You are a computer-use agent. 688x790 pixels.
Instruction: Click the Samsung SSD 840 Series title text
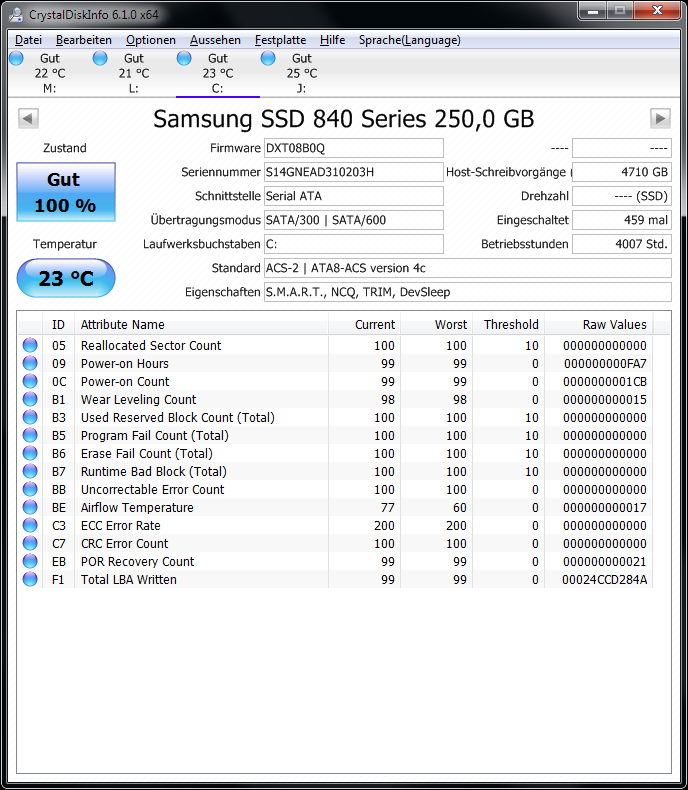(343, 119)
